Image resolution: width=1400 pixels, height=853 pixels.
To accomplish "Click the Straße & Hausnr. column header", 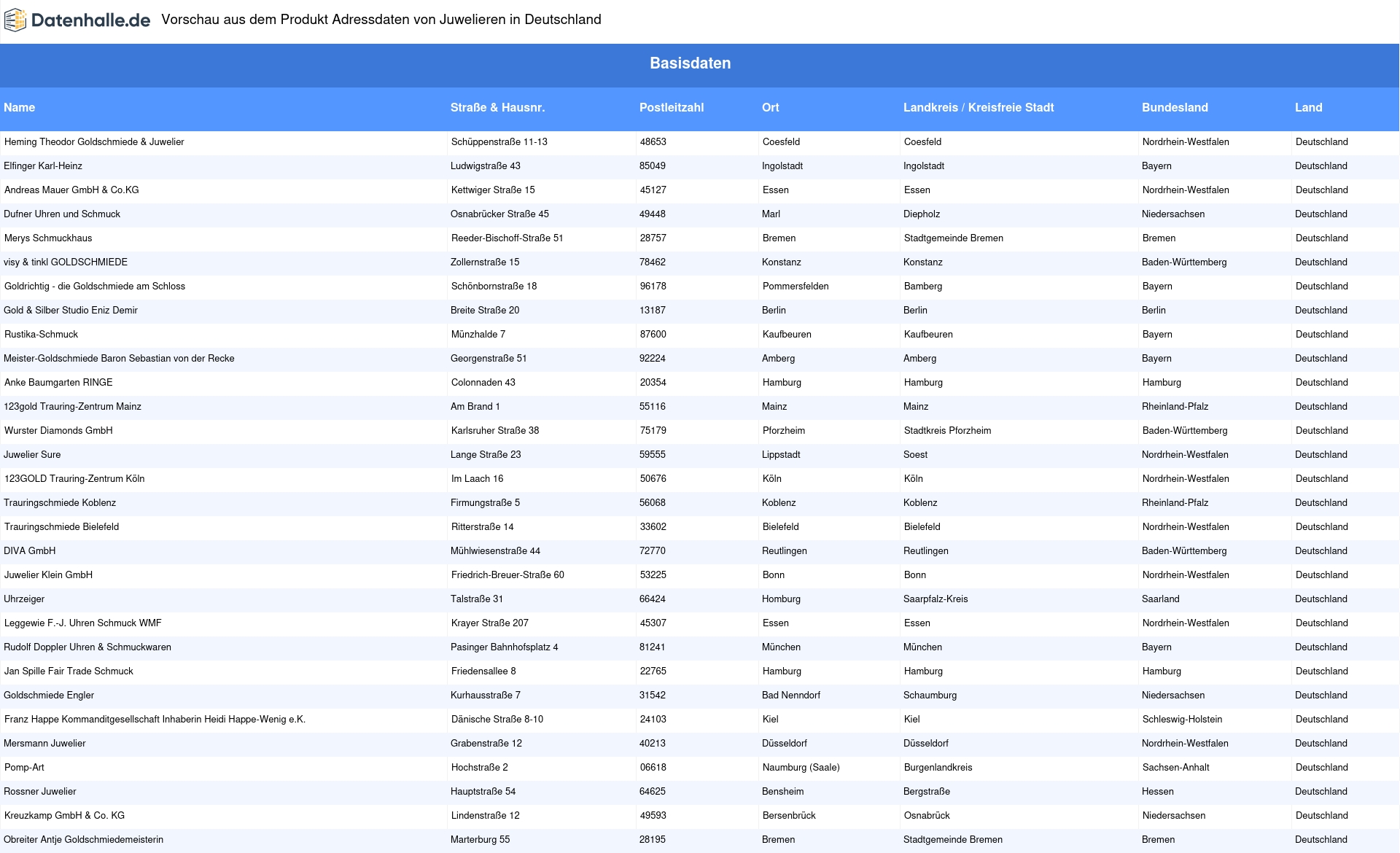I will click(x=497, y=108).
